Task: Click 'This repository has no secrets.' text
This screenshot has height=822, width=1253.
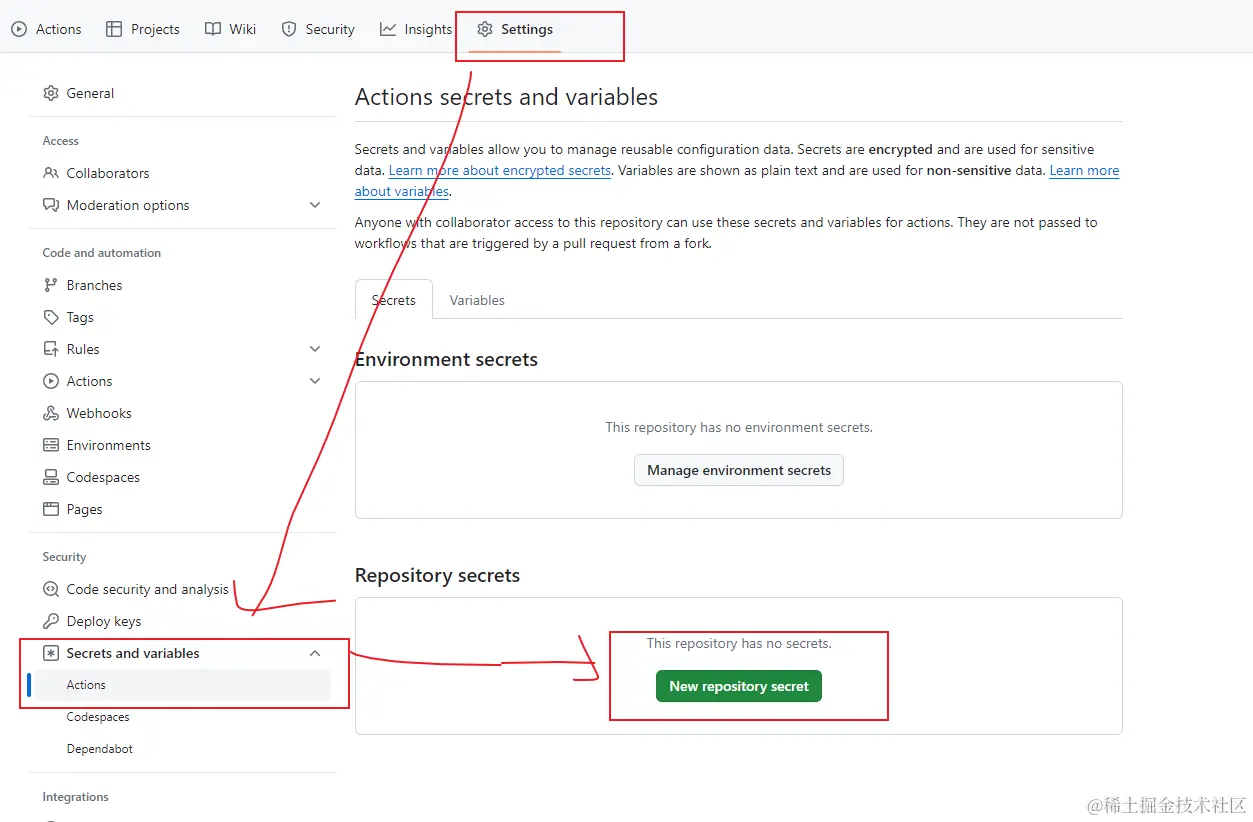Action: pos(739,643)
